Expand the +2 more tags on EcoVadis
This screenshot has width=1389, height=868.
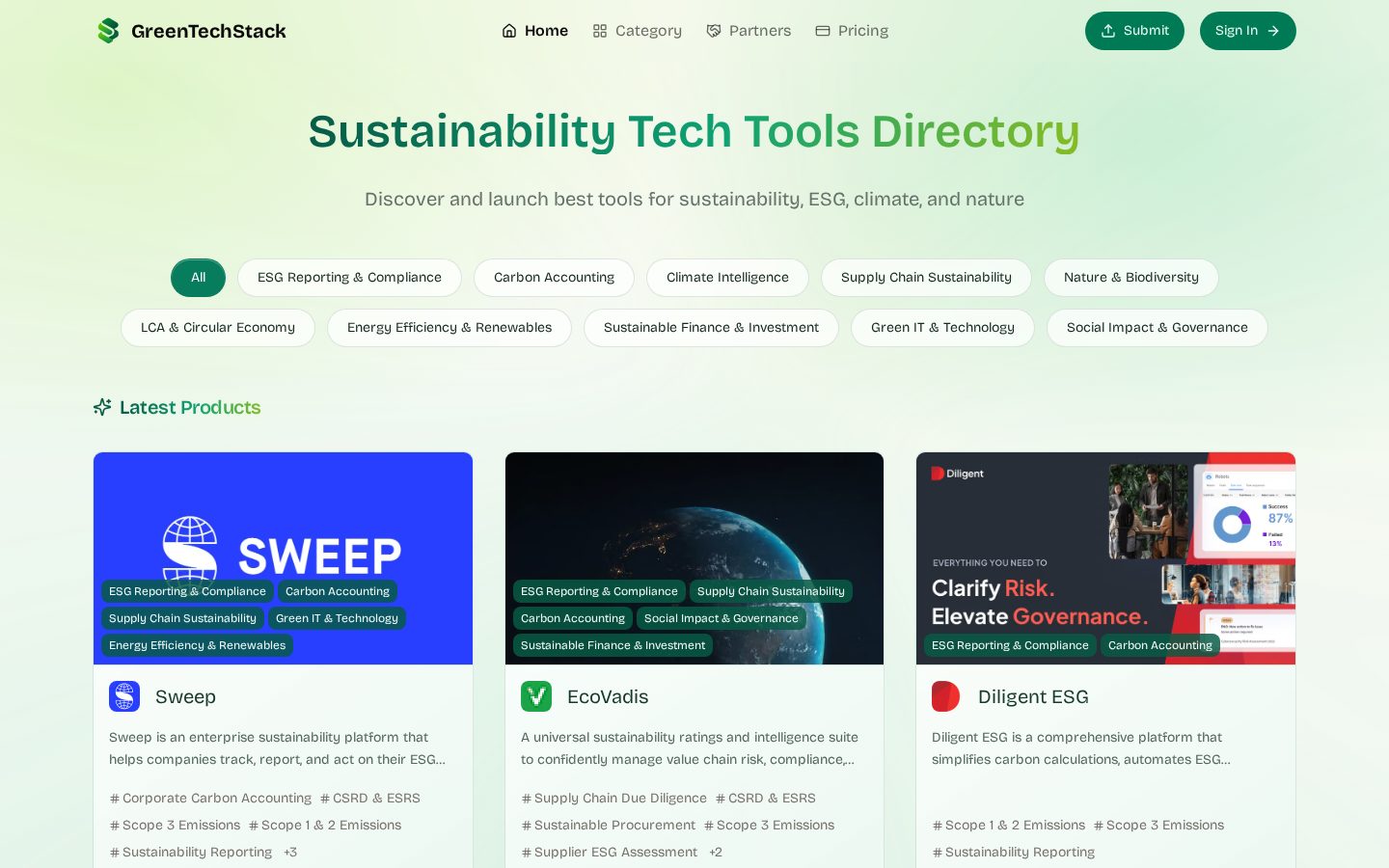tap(716, 853)
